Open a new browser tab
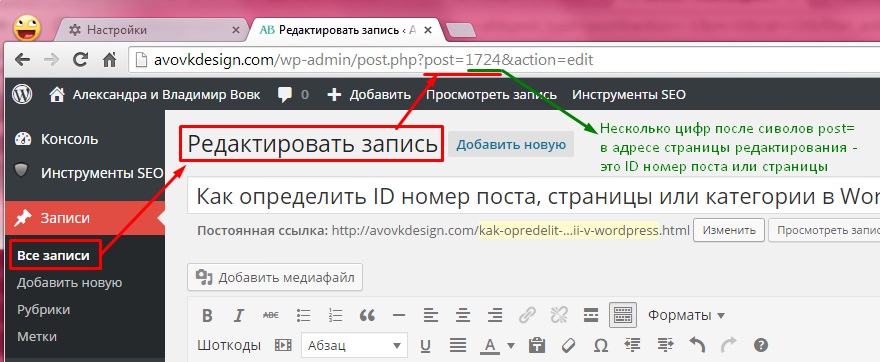 point(461,31)
